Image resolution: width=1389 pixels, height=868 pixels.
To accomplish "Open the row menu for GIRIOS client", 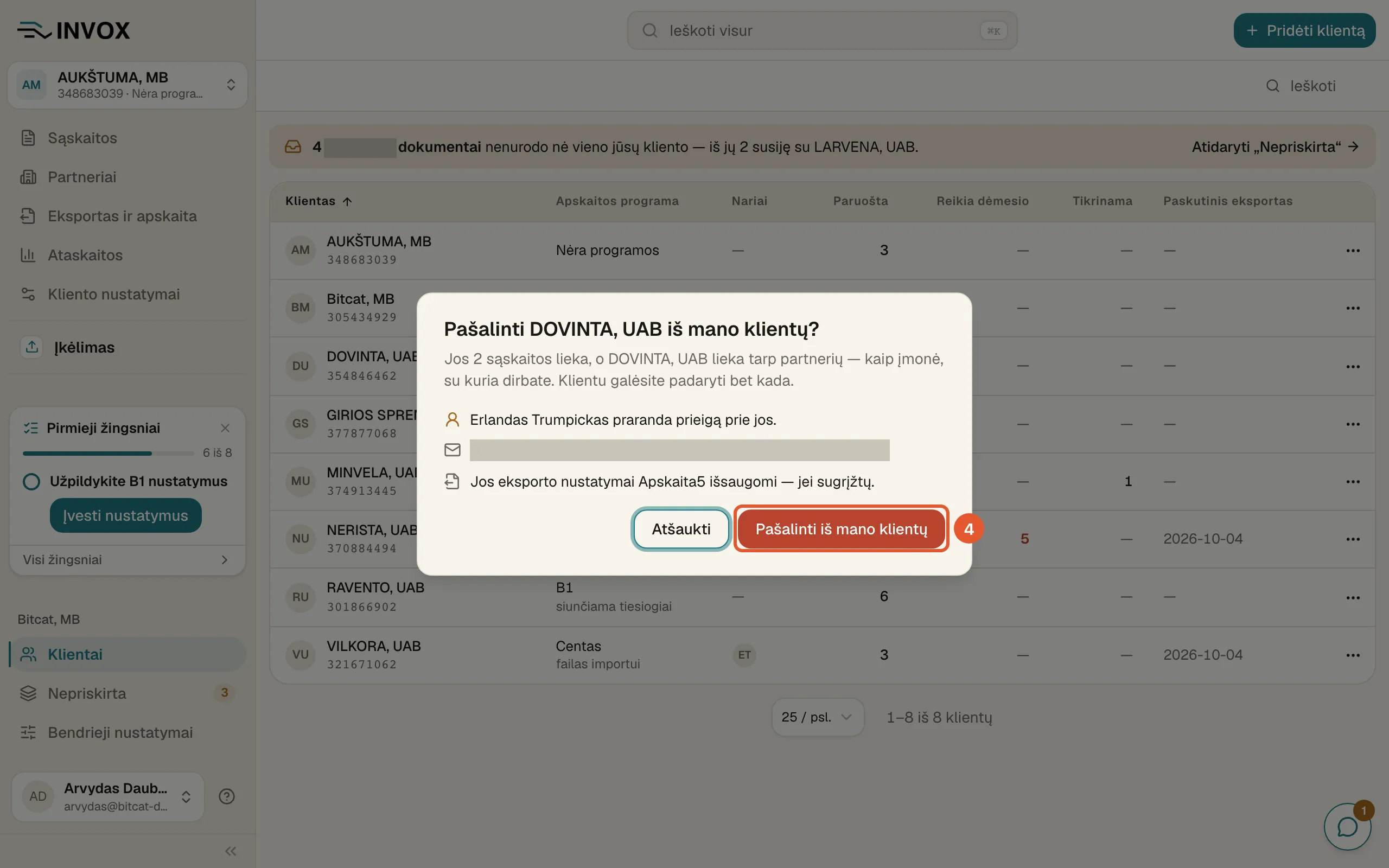I will [1353, 424].
